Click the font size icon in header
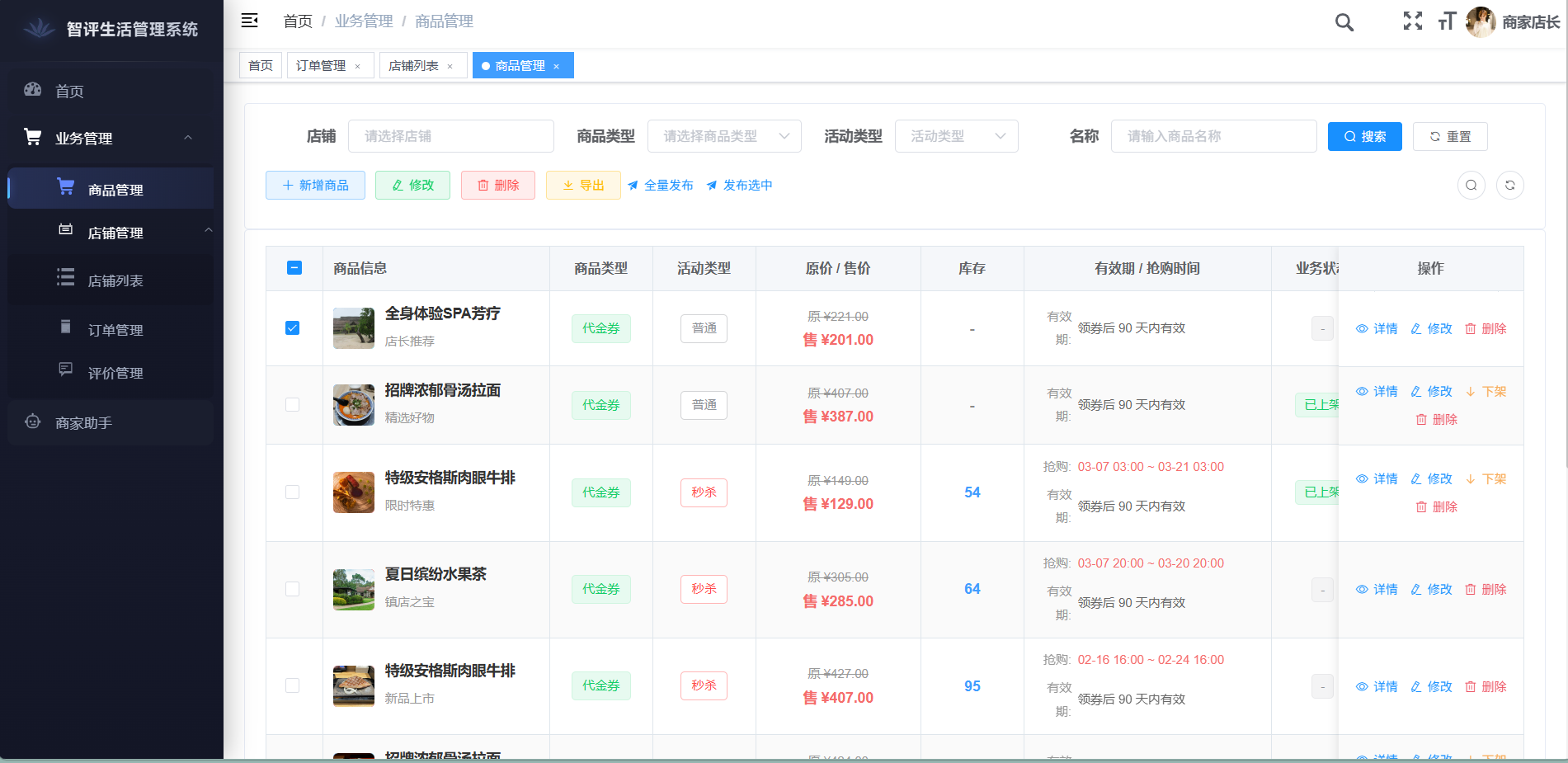Screen dimensions: 1568x763 [1447, 22]
